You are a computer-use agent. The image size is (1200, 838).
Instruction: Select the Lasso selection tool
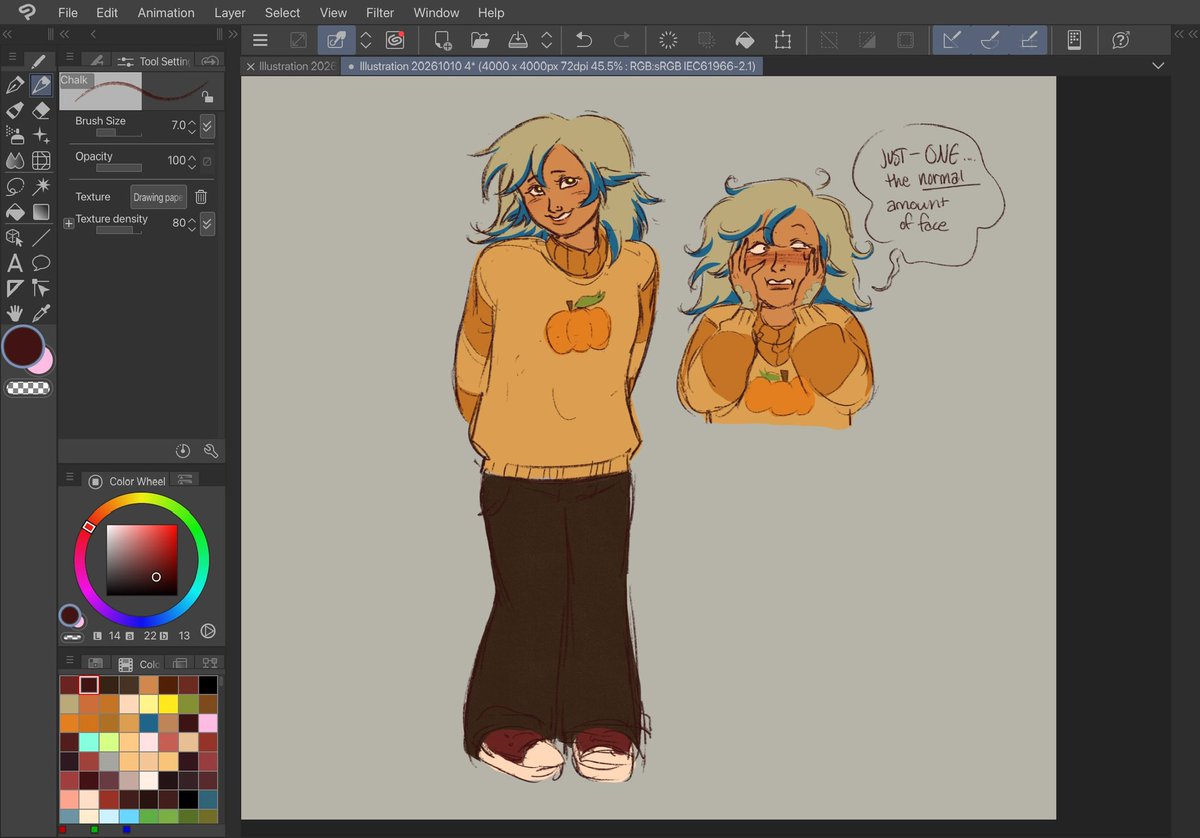tap(15, 186)
